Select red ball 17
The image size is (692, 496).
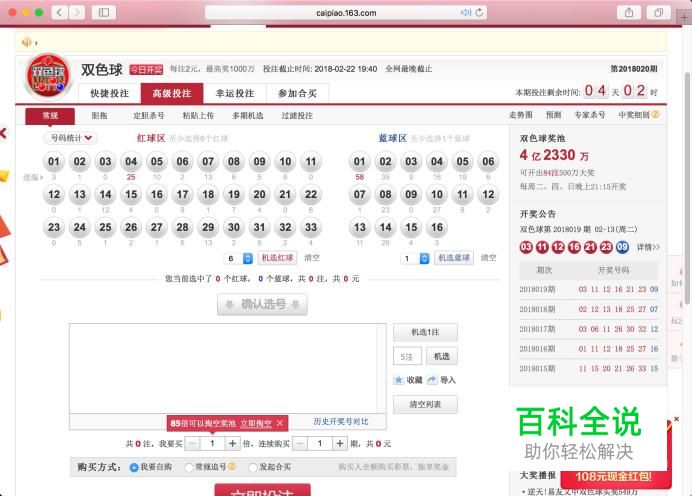pos(182,194)
